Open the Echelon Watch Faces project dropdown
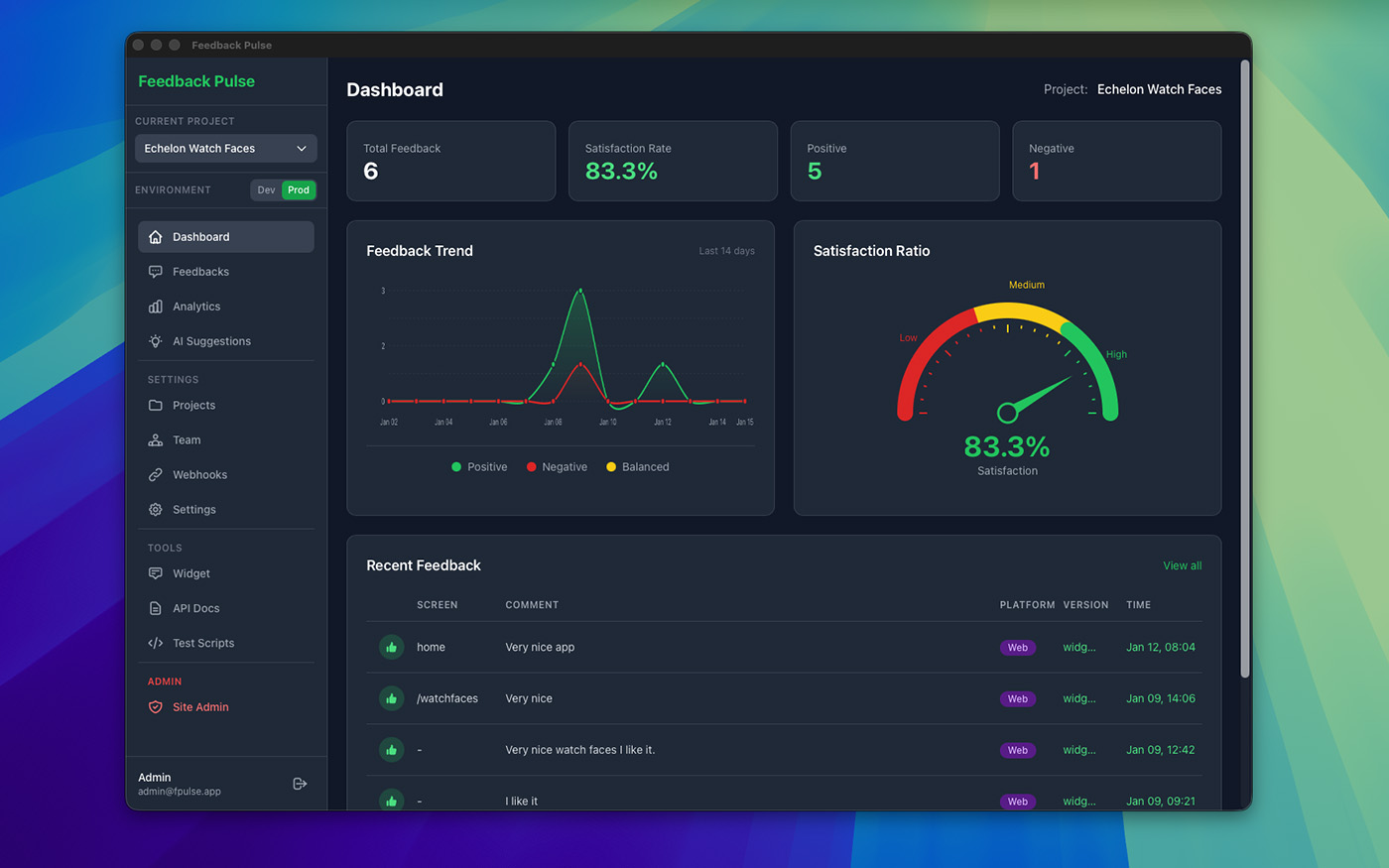This screenshot has height=868, width=1389. (225, 148)
